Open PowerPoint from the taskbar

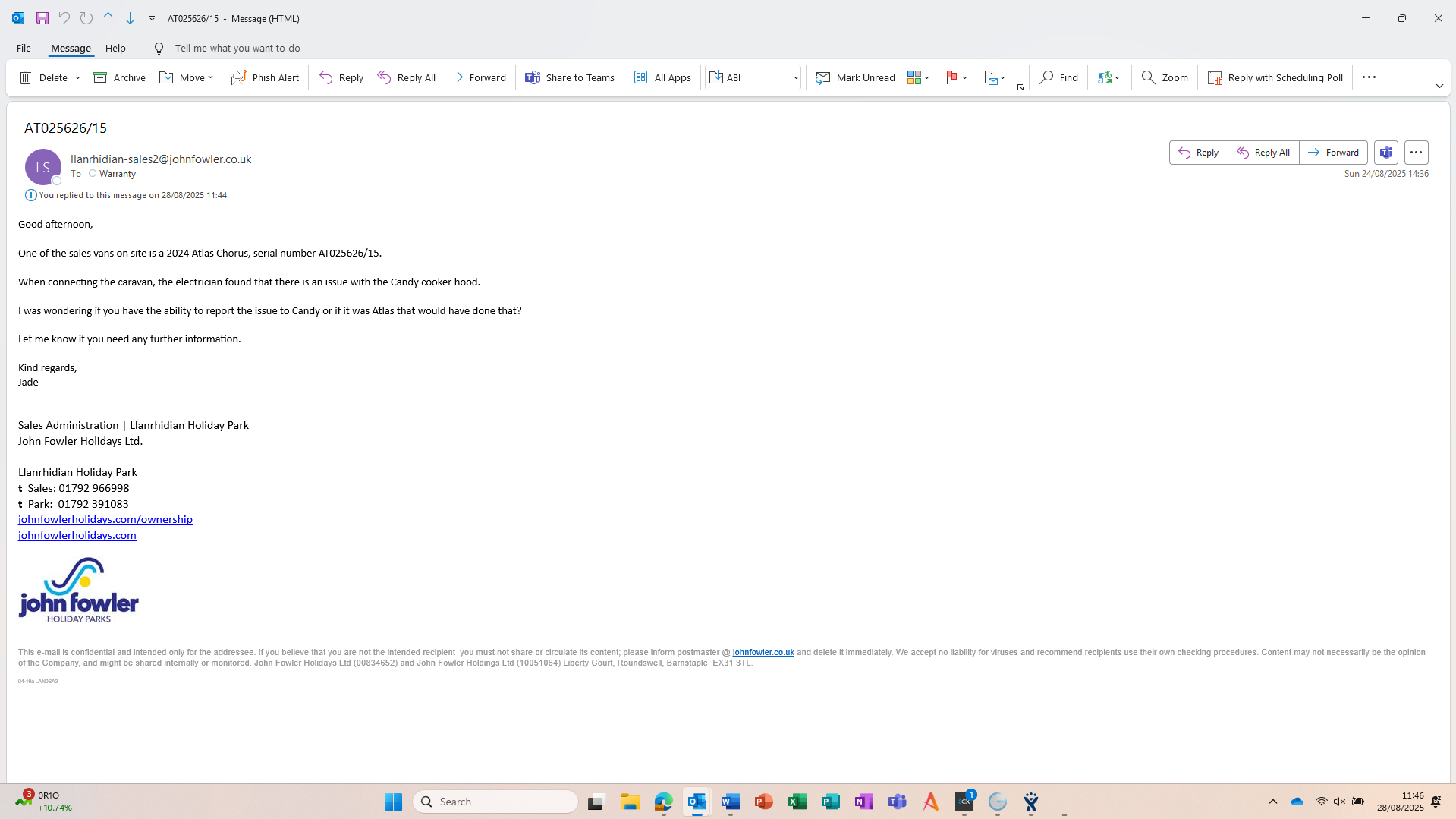coord(764,802)
